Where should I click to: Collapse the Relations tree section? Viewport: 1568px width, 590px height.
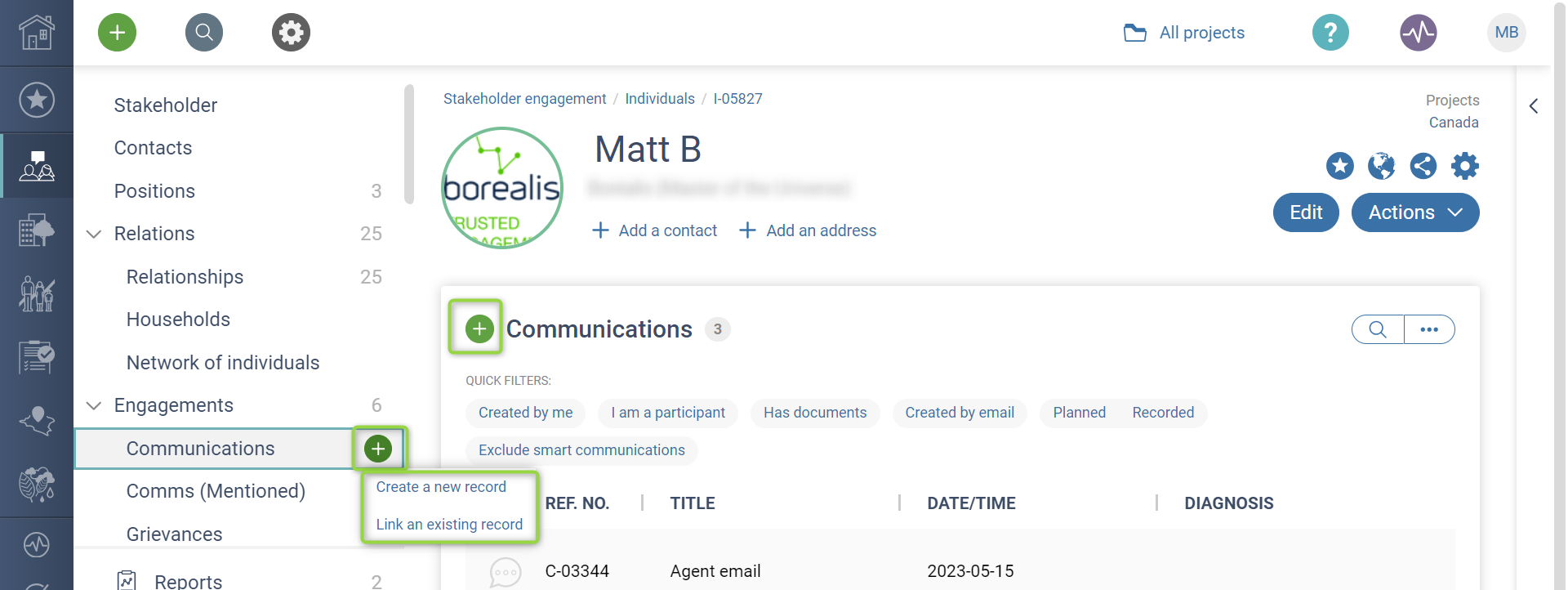pos(94,234)
